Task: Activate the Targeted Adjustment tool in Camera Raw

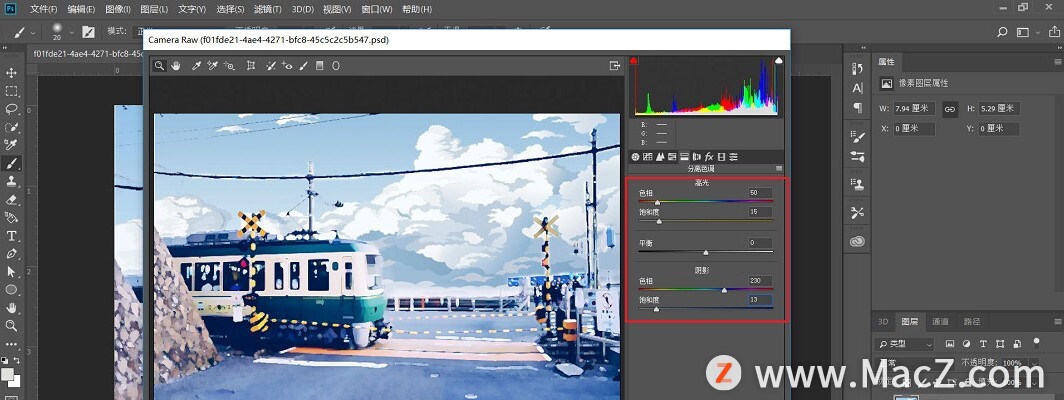Action: (229, 66)
